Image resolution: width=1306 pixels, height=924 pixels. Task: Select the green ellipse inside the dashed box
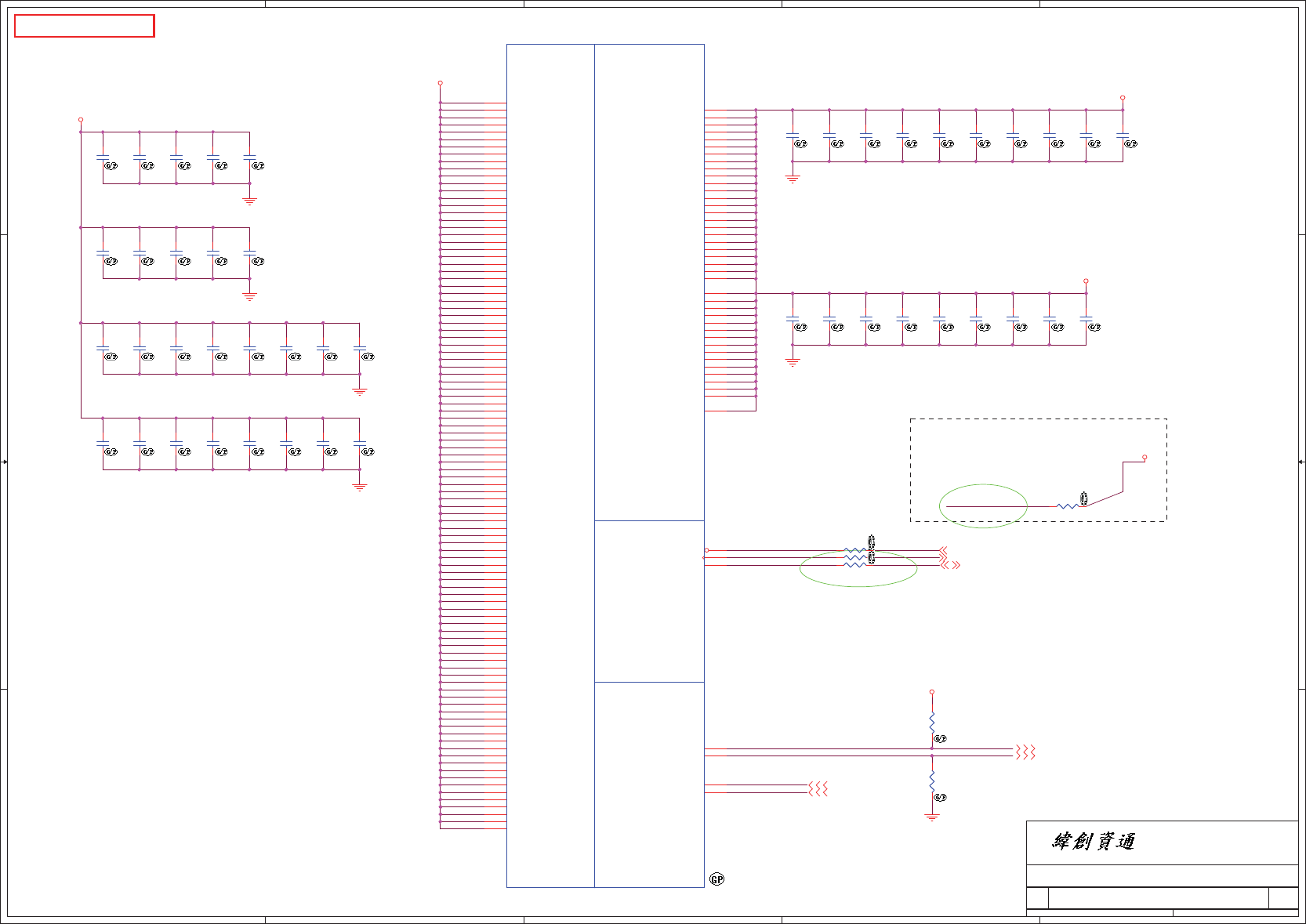983,506
